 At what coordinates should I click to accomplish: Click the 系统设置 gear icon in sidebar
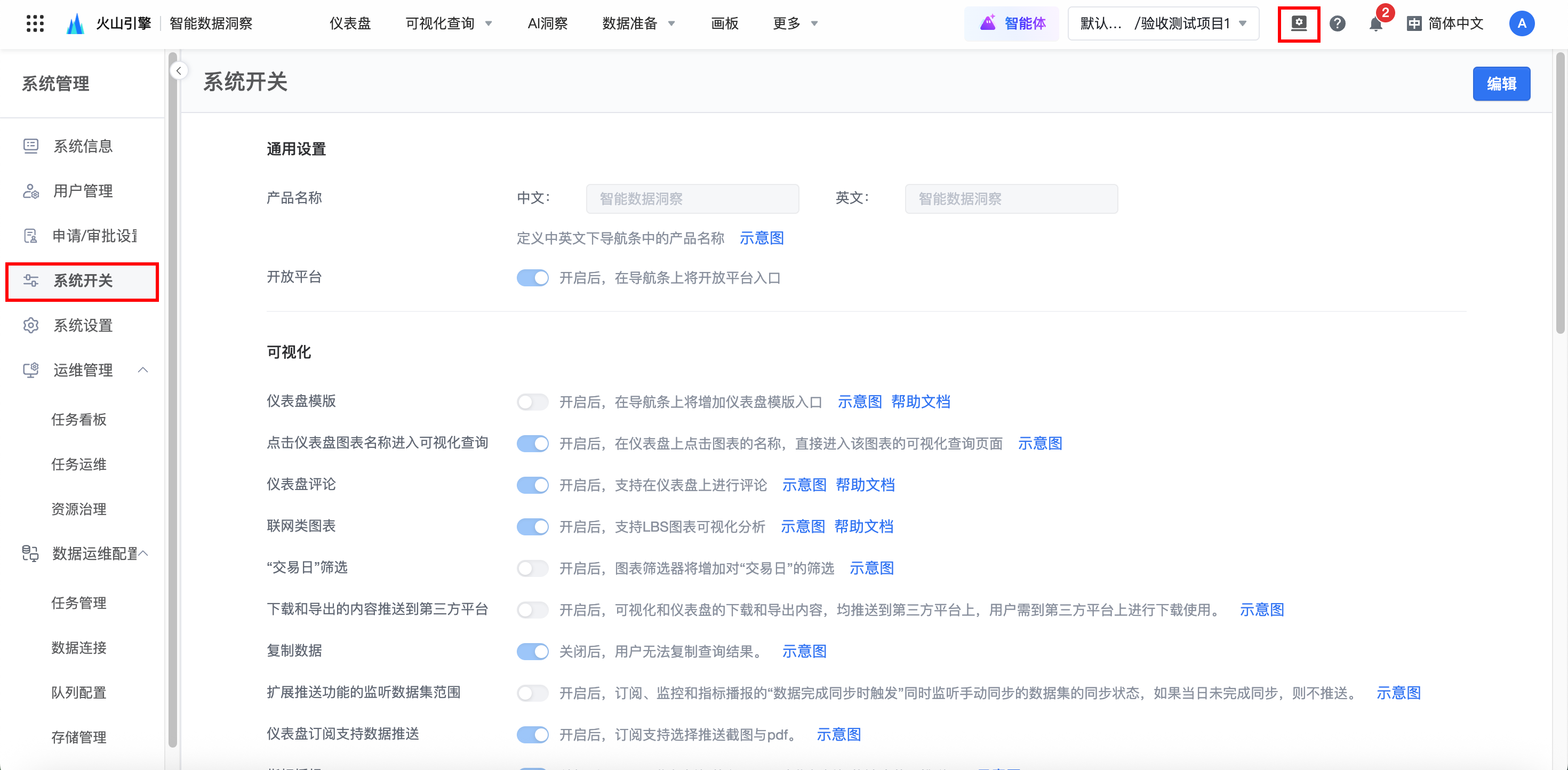[x=30, y=325]
